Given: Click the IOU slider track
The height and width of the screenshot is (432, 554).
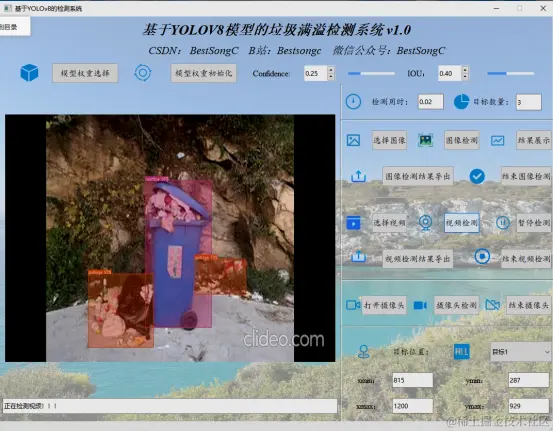Looking at the screenshot, I should [x=511, y=73].
